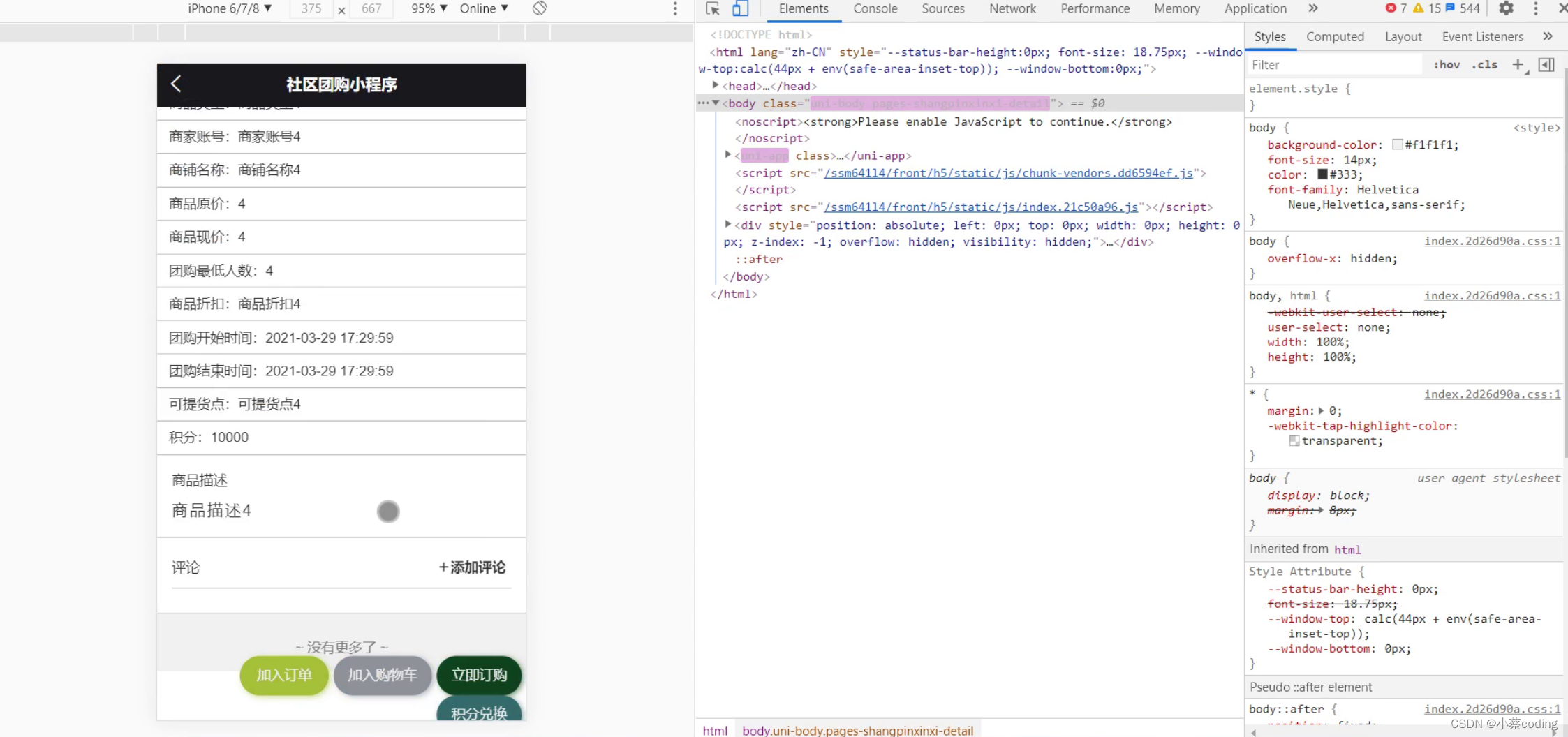The height and width of the screenshot is (737, 1568).
Task: Switch to the Console tab
Action: point(875,9)
